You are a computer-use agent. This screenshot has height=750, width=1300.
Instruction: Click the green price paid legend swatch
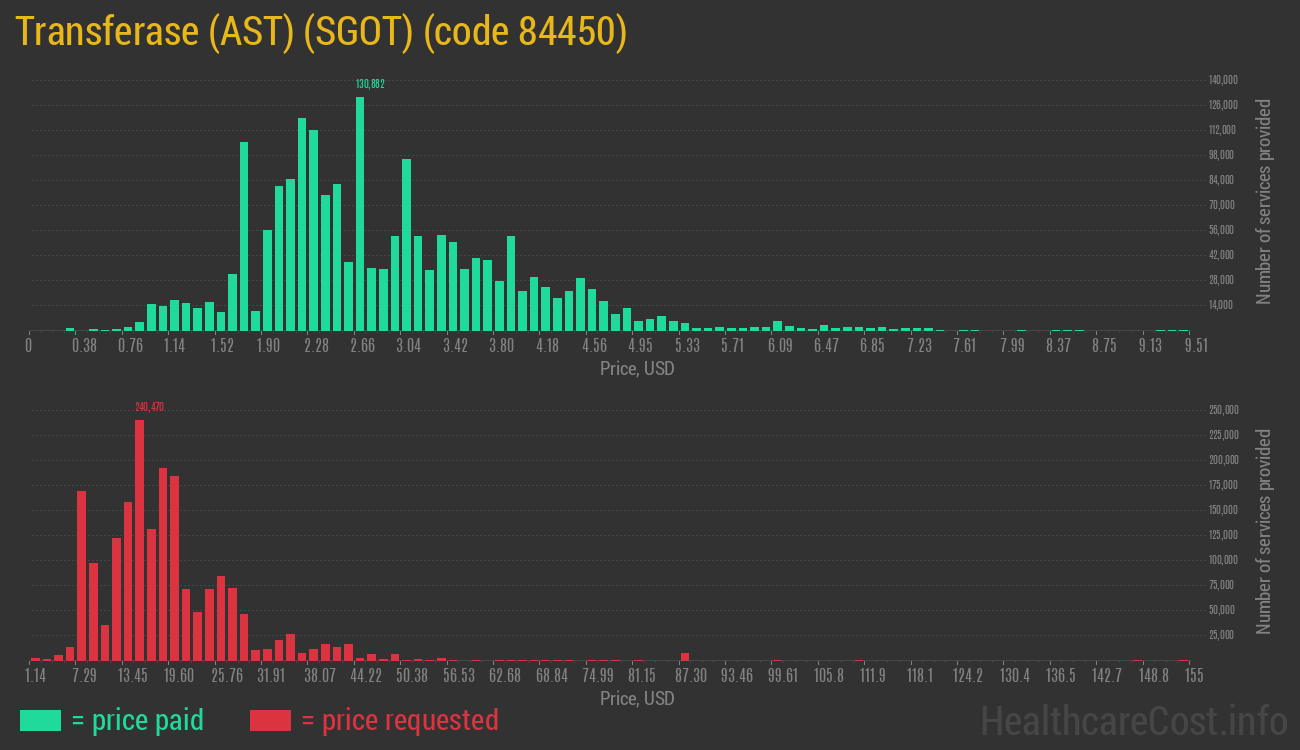tap(41, 720)
